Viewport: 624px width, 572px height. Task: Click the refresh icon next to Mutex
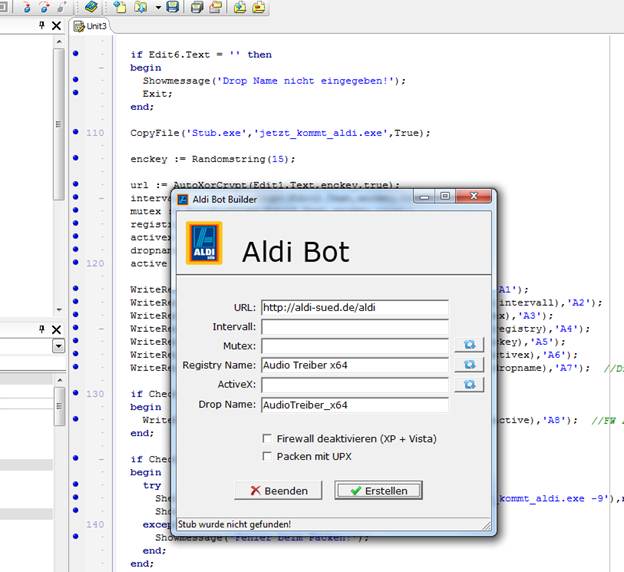pyautogui.click(x=469, y=344)
